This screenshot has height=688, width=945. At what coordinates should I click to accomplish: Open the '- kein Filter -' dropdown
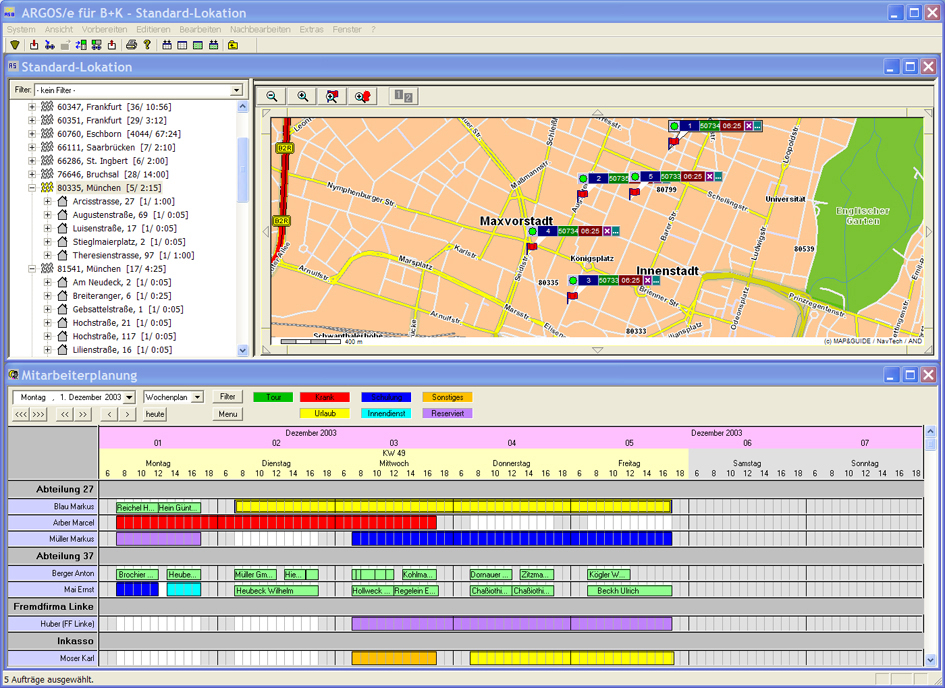237,90
